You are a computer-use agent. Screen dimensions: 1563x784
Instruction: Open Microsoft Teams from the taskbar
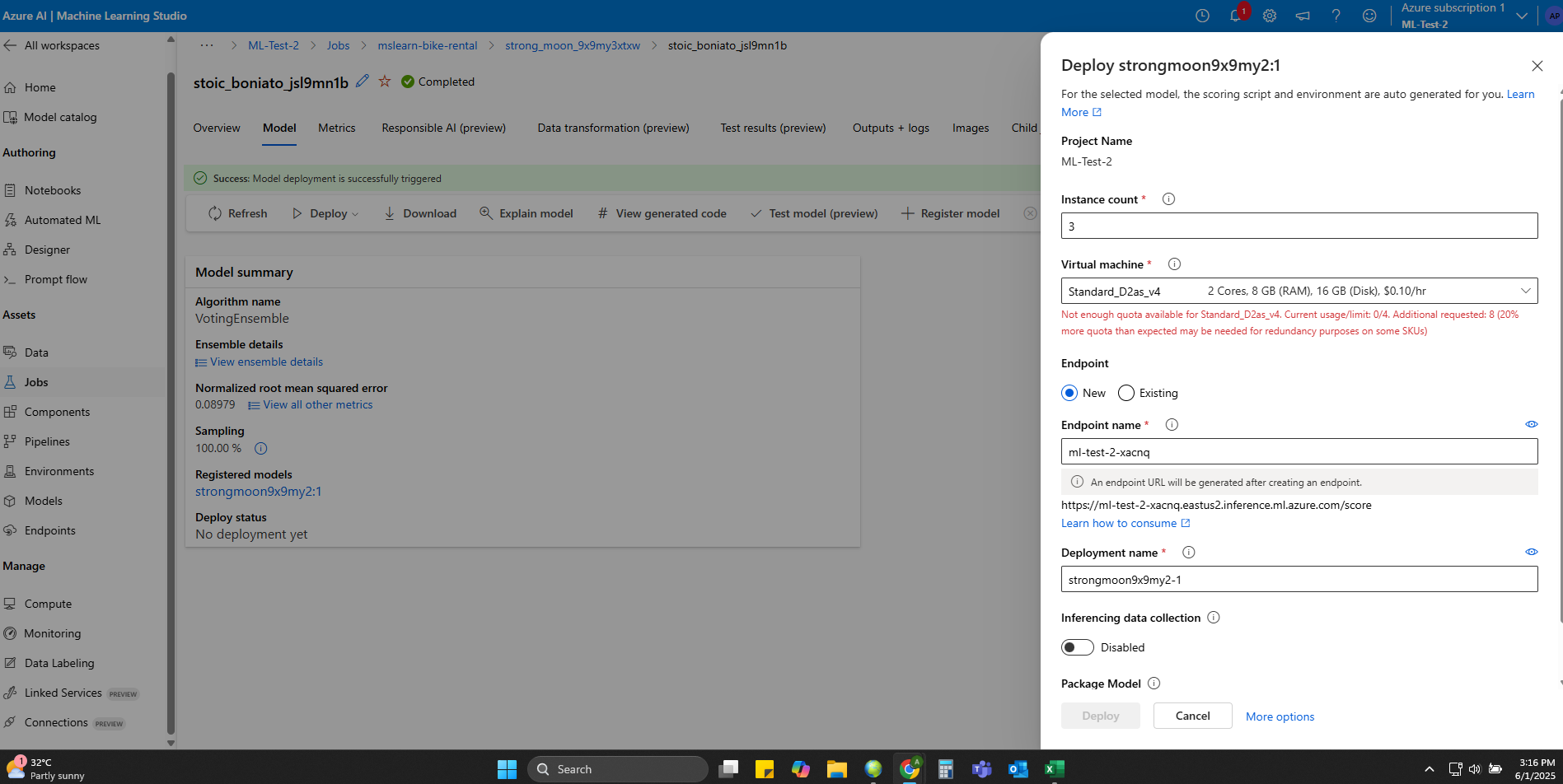point(981,769)
